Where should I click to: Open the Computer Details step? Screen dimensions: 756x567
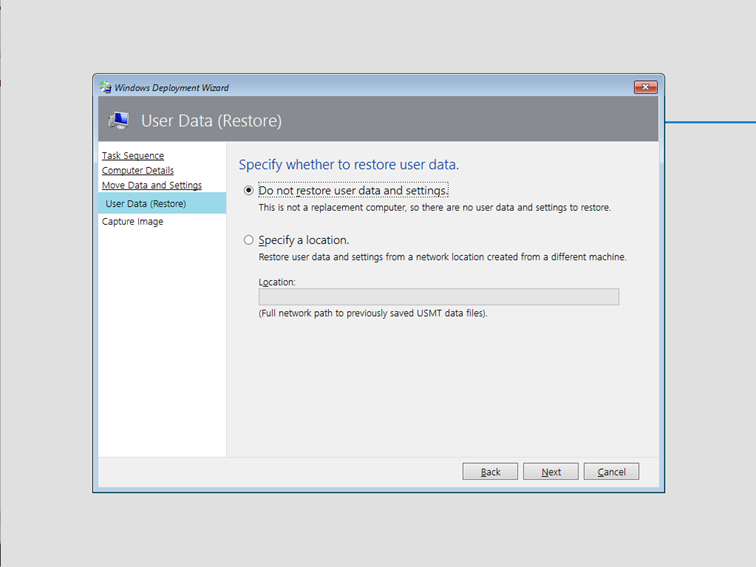[x=137, y=170]
